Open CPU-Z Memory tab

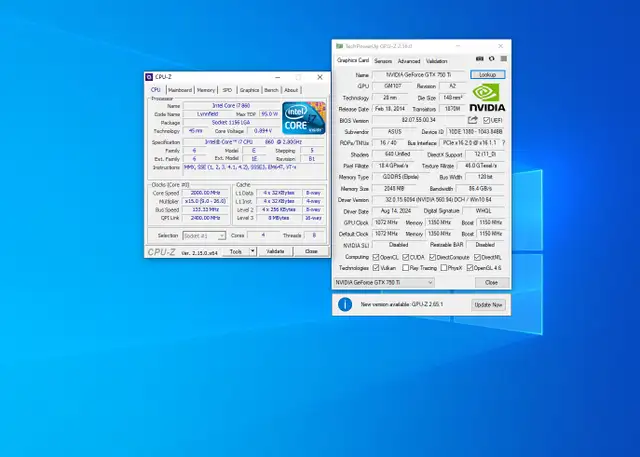tap(206, 90)
